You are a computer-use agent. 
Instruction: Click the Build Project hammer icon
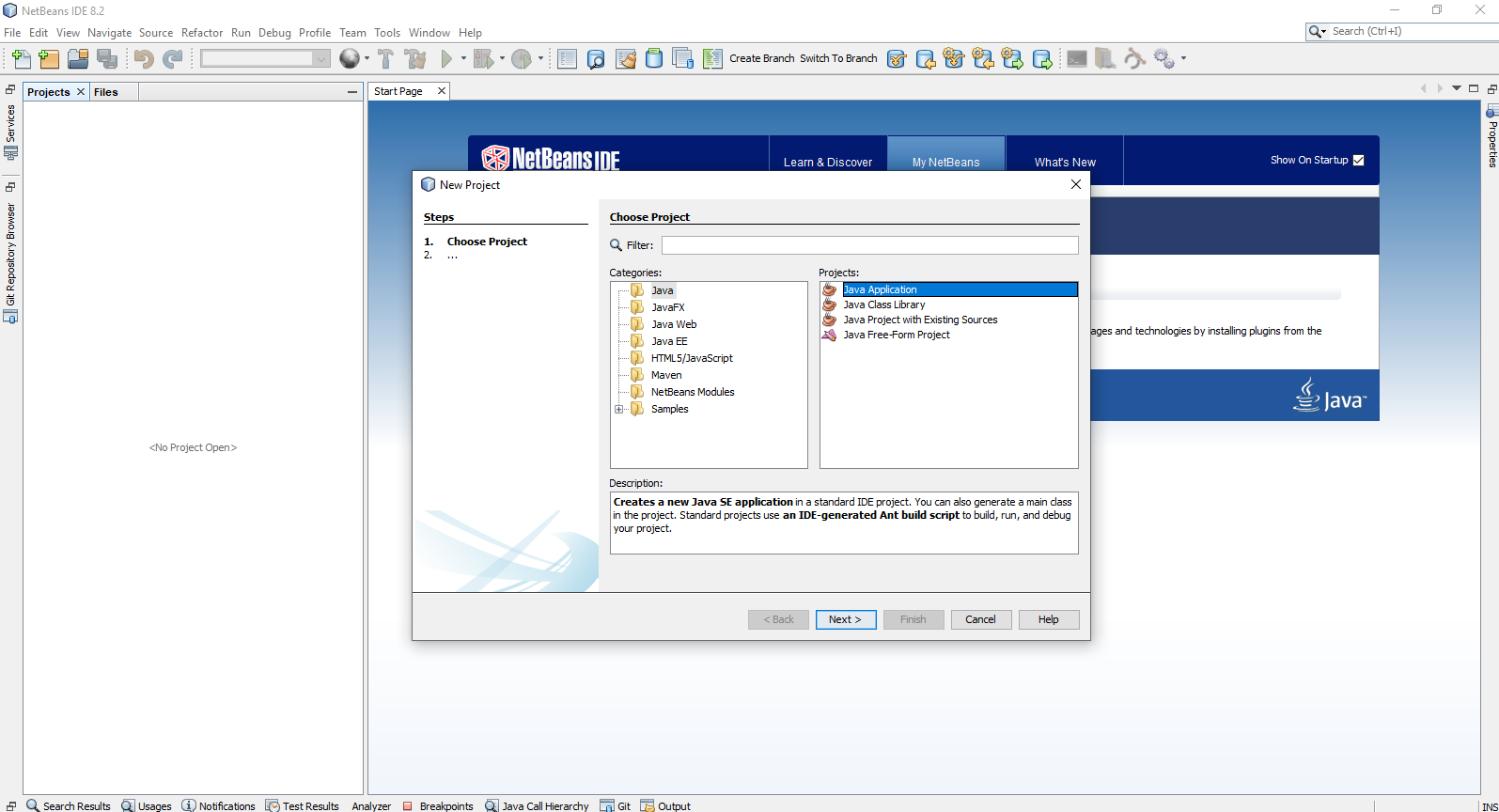(385, 58)
